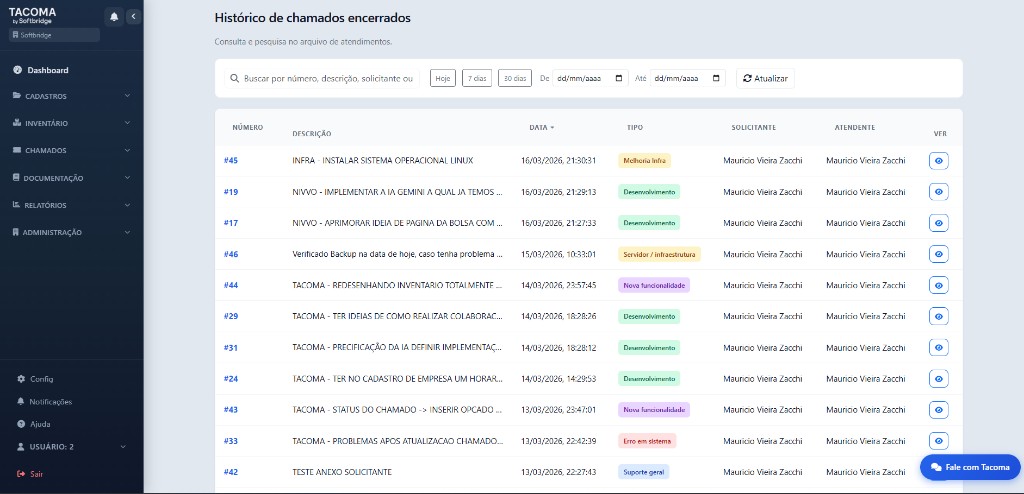Collapse the sidebar with the arrow button

coord(134,16)
